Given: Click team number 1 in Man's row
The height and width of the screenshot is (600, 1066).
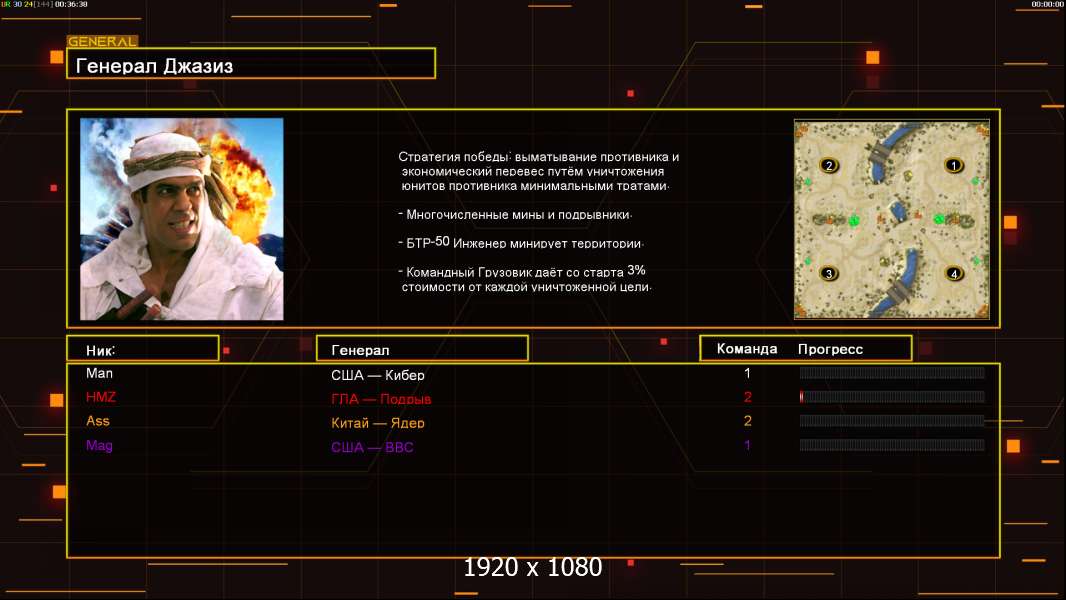Looking at the screenshot, I should tap(747, 373).
